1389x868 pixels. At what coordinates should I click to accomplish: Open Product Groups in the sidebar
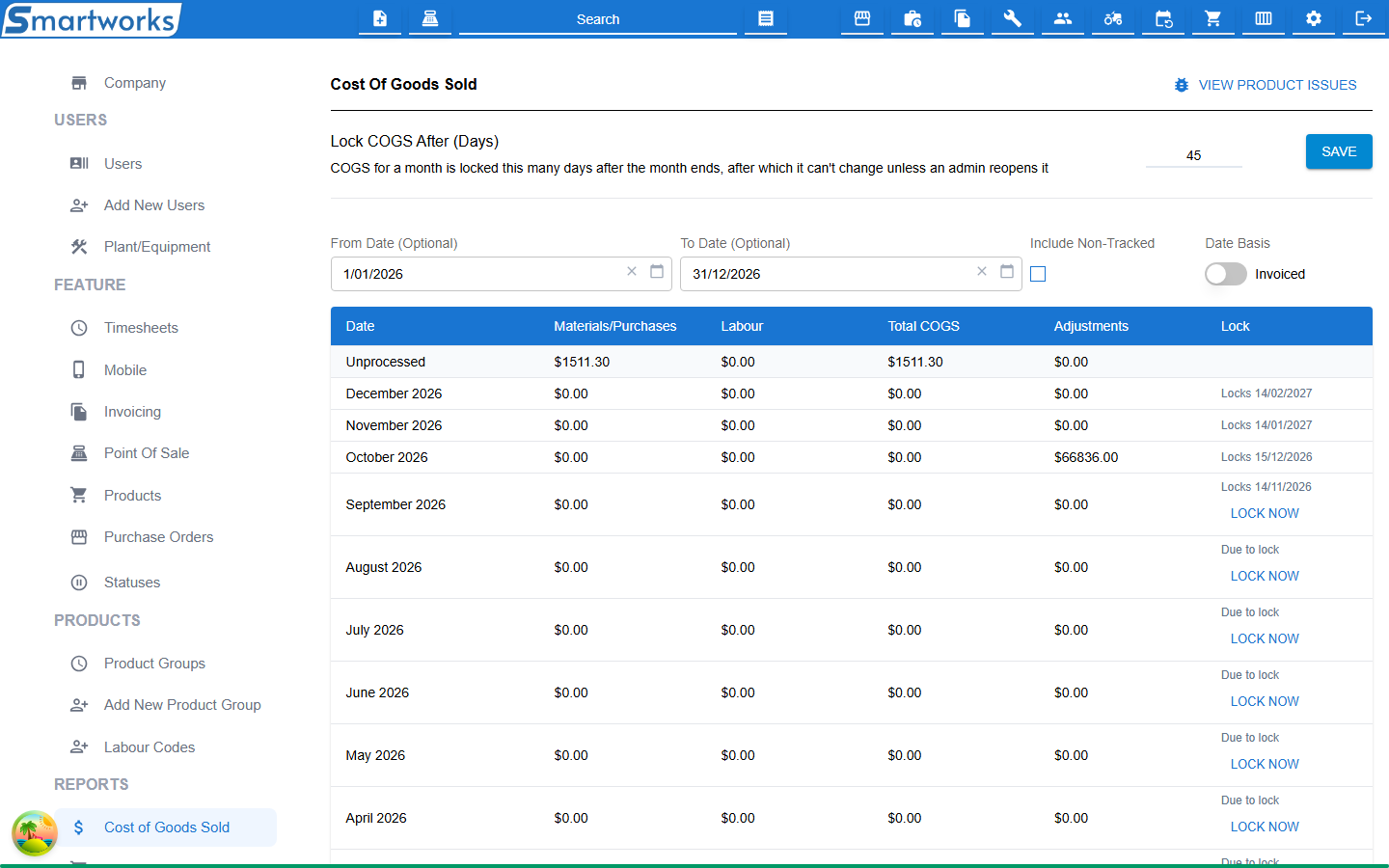[x=154, y=664]
